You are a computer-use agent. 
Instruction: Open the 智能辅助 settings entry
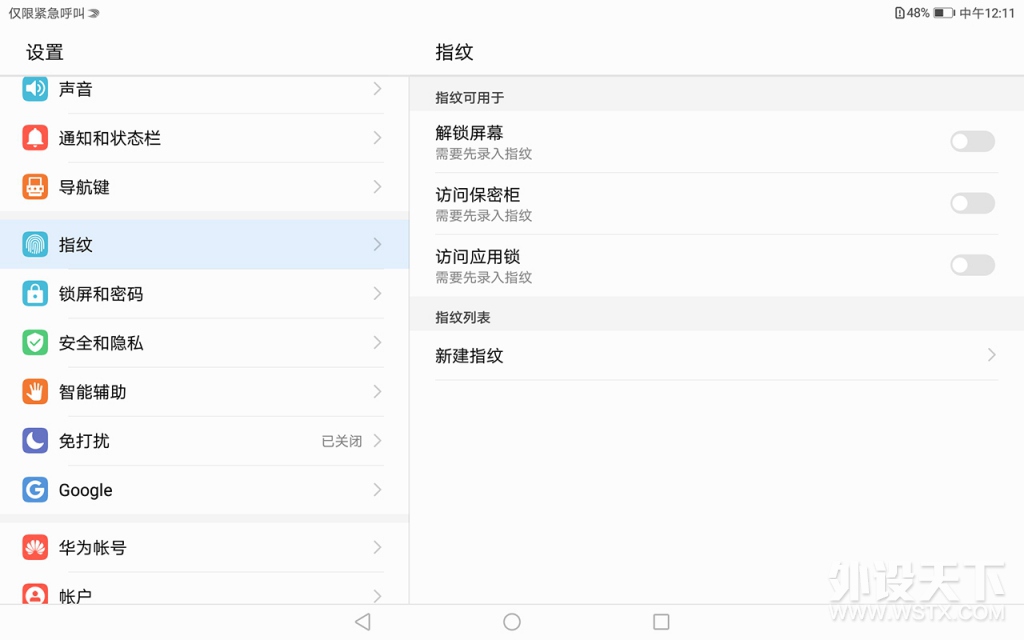click(204, 392)
